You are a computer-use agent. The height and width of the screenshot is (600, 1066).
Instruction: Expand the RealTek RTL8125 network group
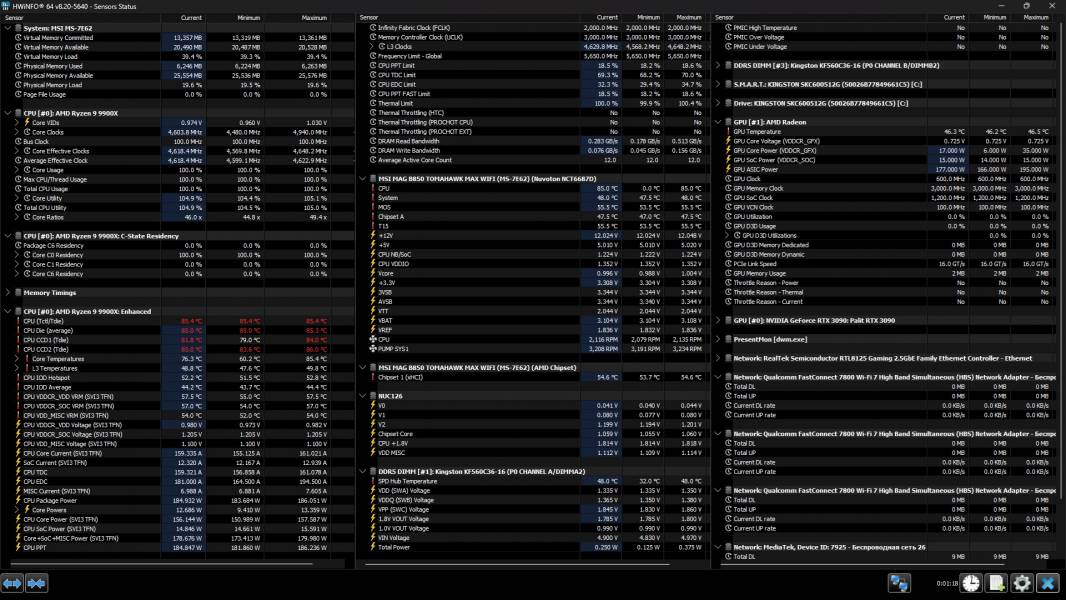pyautogui.click(x=718, y=358)
